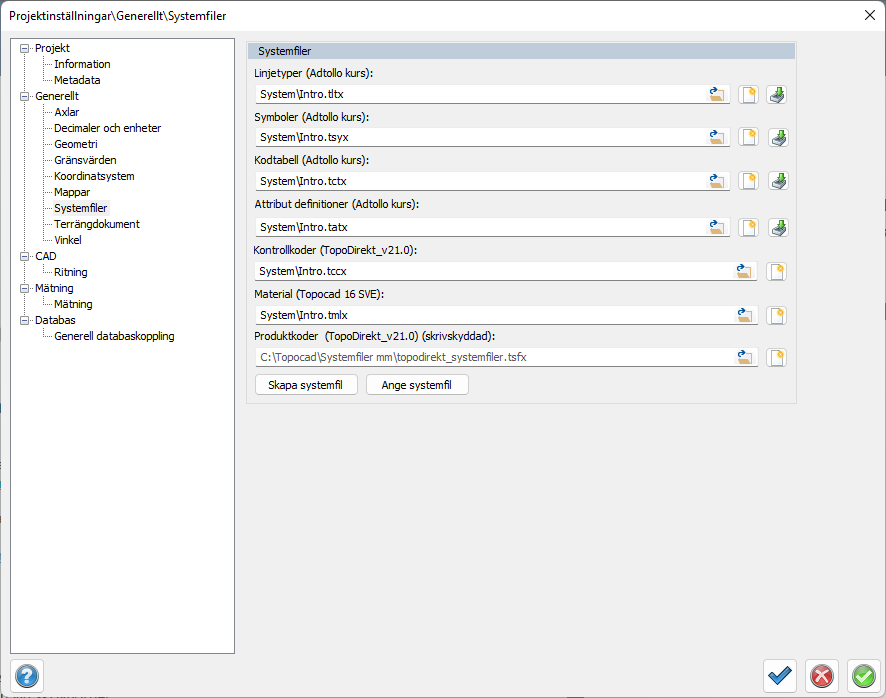
Task: Collapse the Generellt tree node
Action: (x=25, y=96)
